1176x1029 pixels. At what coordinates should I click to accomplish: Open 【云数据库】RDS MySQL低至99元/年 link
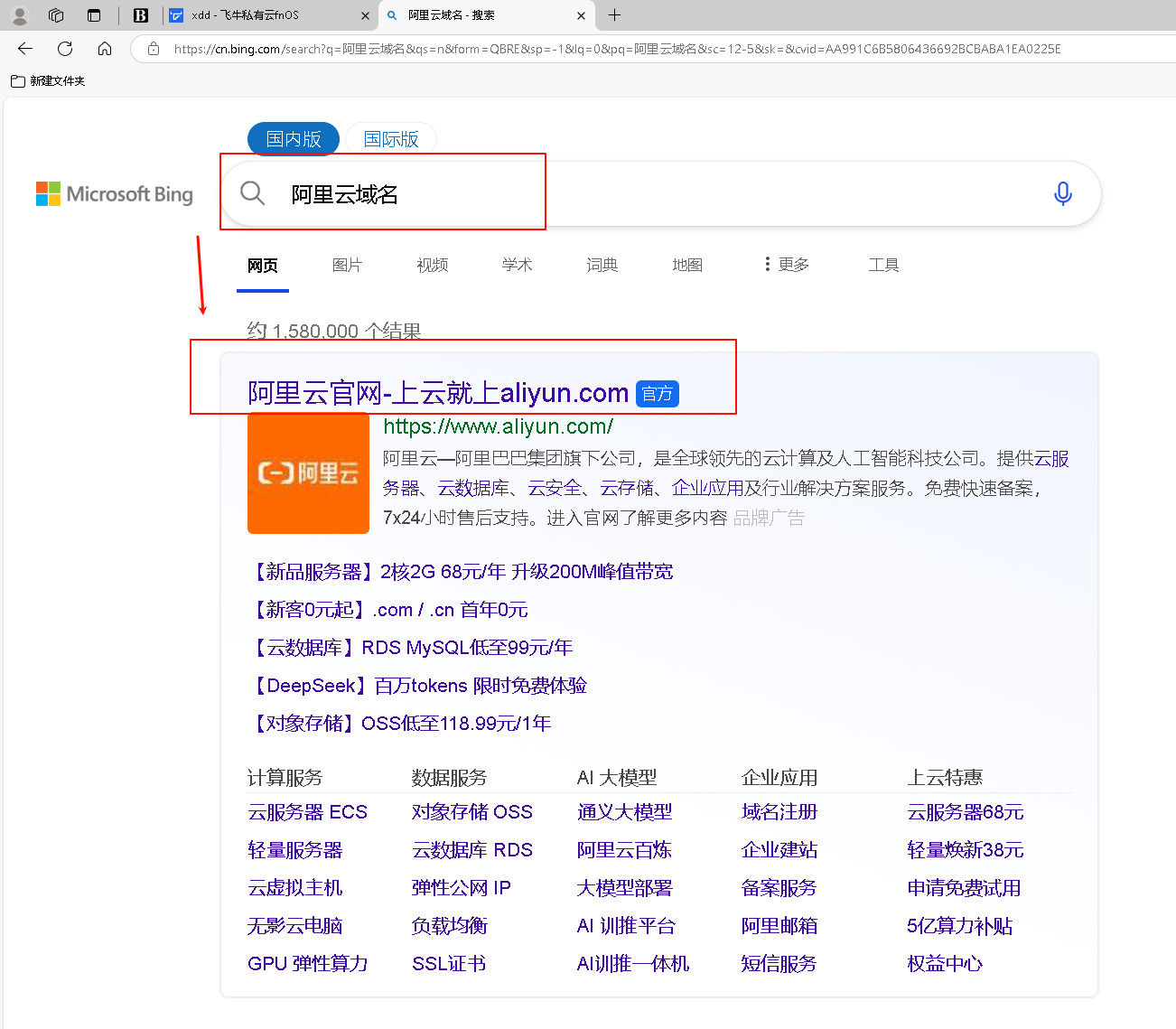[x=410, y=648]
